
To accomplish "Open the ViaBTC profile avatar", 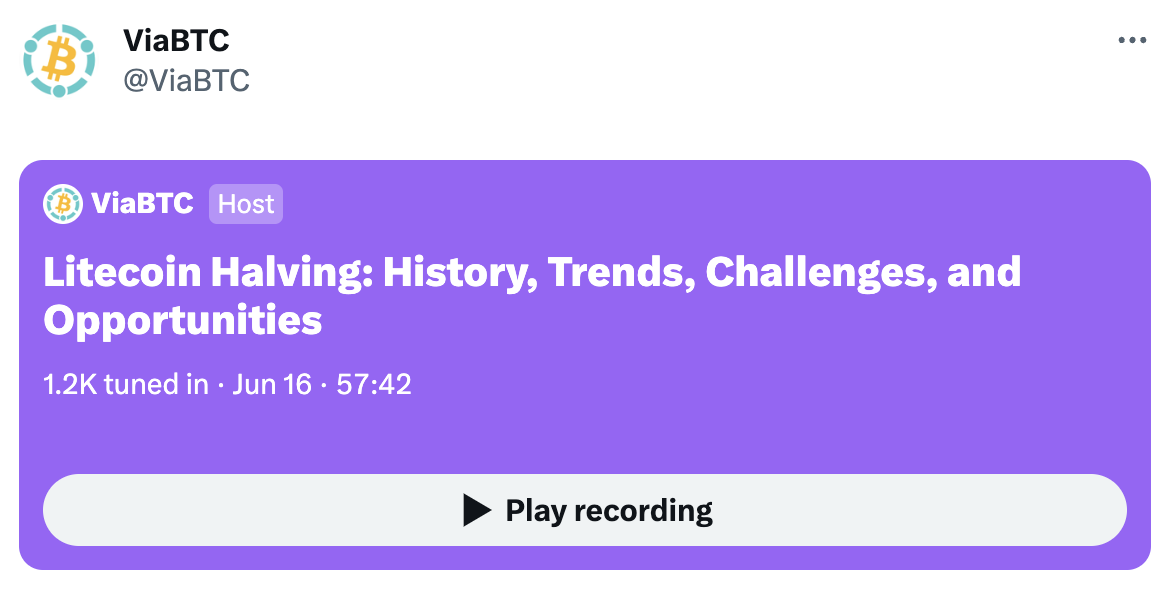I will point(59,60).
